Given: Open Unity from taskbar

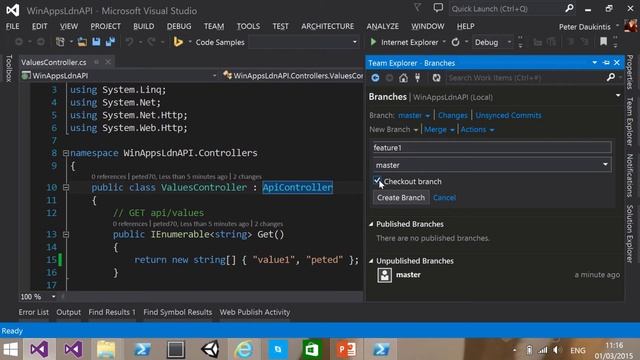Looking at the screenshot, I should (x=210, y=349).
